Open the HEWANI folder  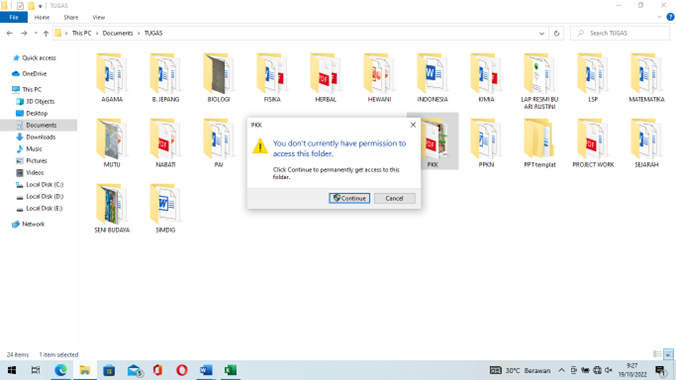pos(379,78)
